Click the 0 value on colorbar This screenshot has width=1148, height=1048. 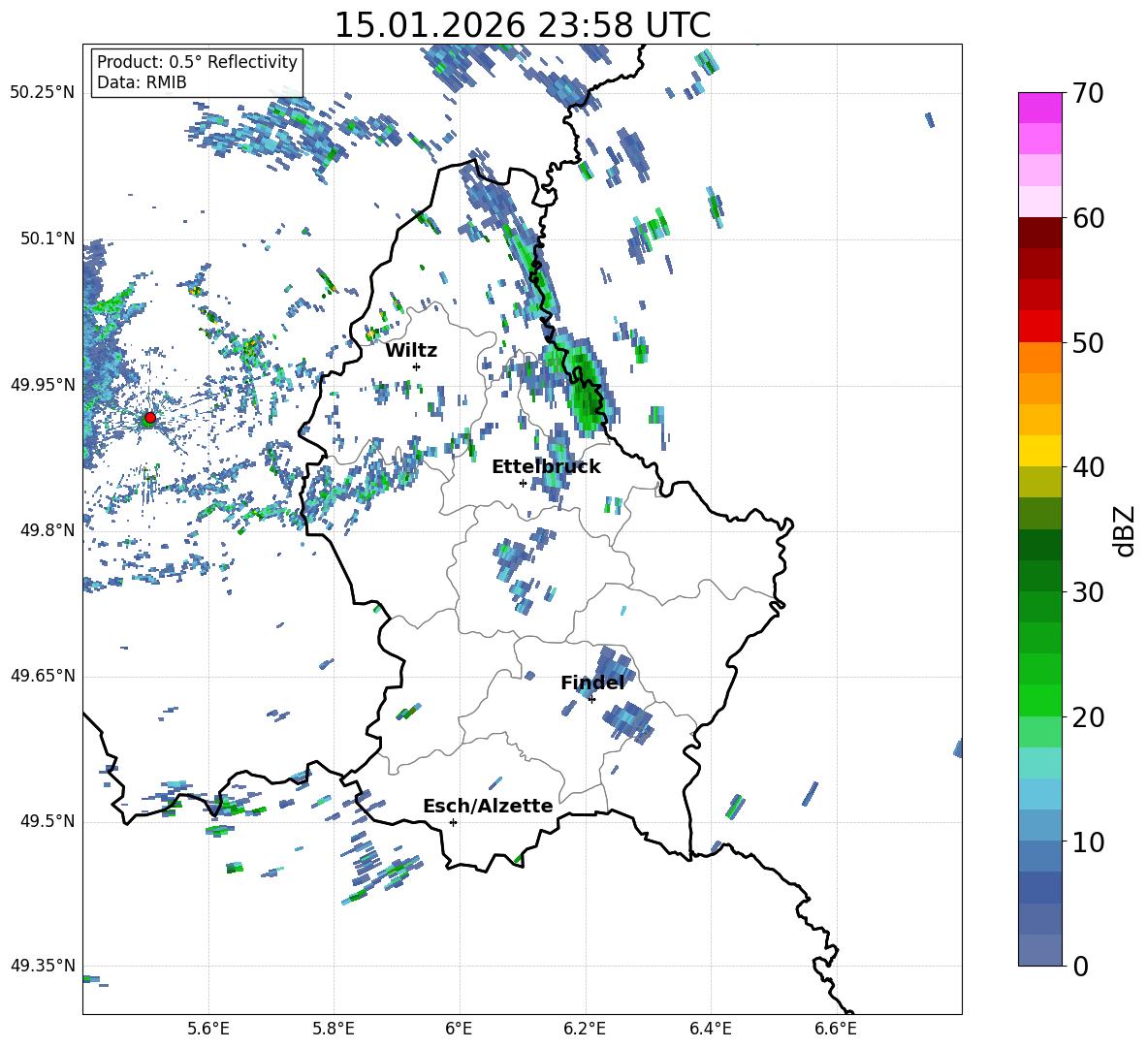[1079, 967]
